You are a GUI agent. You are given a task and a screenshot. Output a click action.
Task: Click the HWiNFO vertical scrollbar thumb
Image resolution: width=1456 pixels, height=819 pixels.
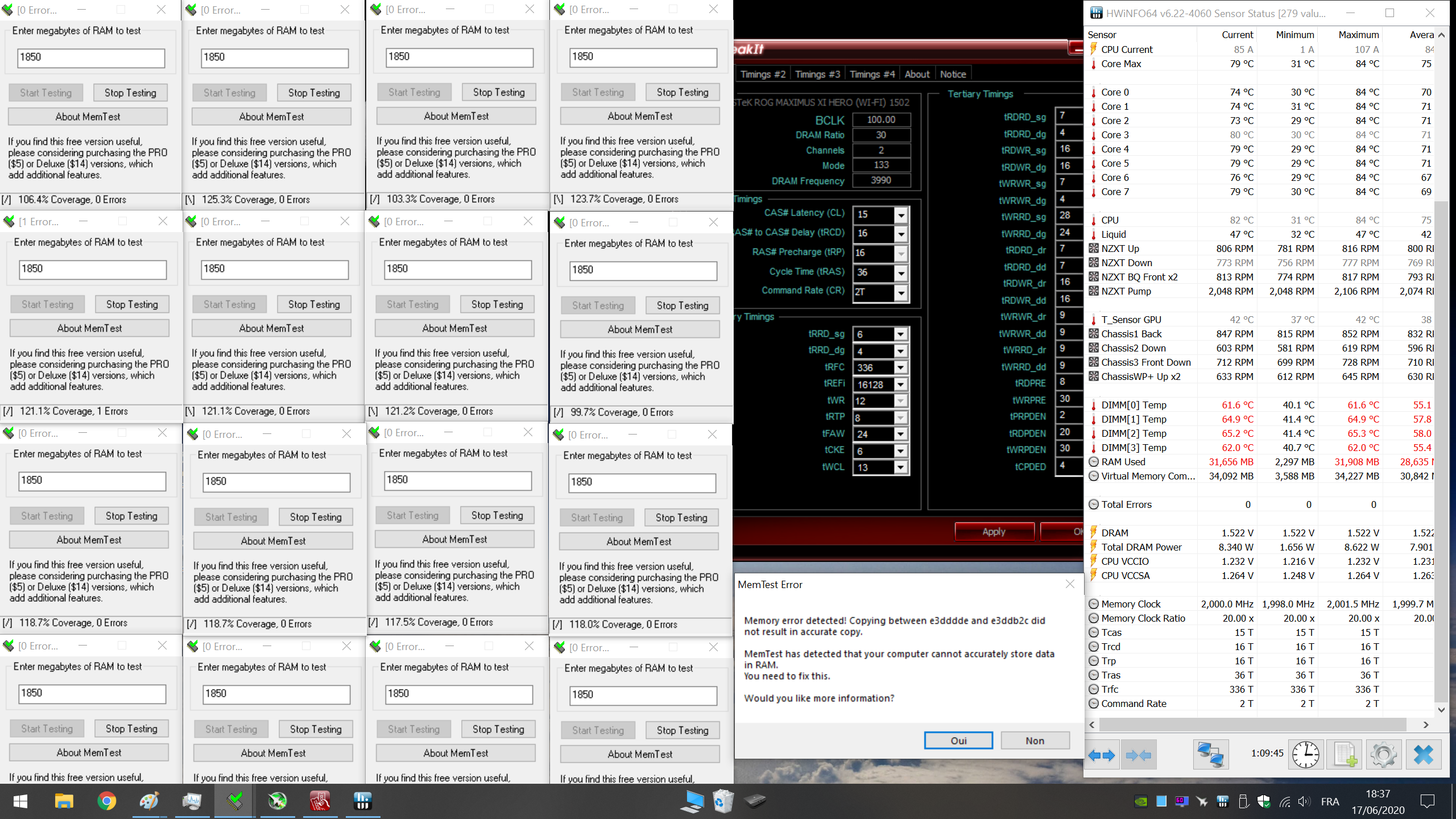1441,450
